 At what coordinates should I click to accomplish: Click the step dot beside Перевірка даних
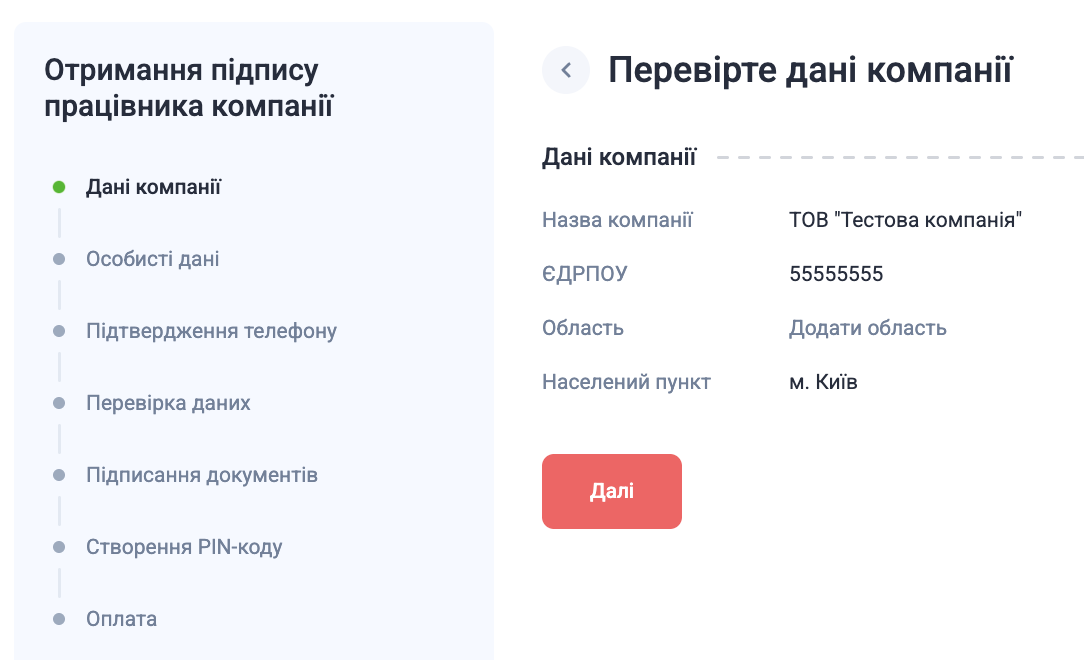(x=59, y=403)
